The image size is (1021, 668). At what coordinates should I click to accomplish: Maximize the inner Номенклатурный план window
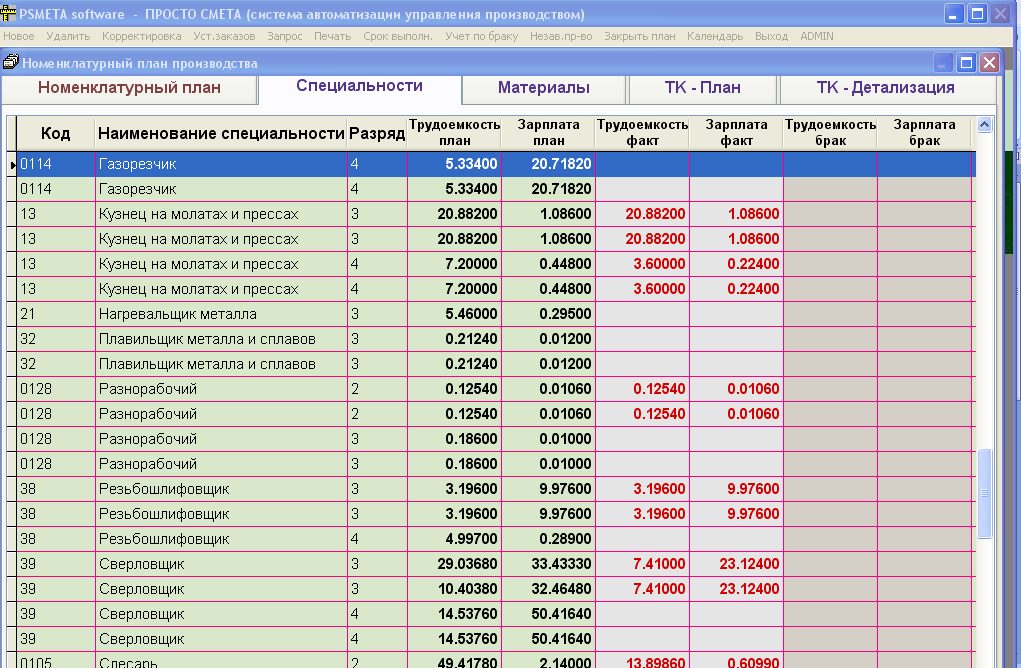[x=966, y=63]
